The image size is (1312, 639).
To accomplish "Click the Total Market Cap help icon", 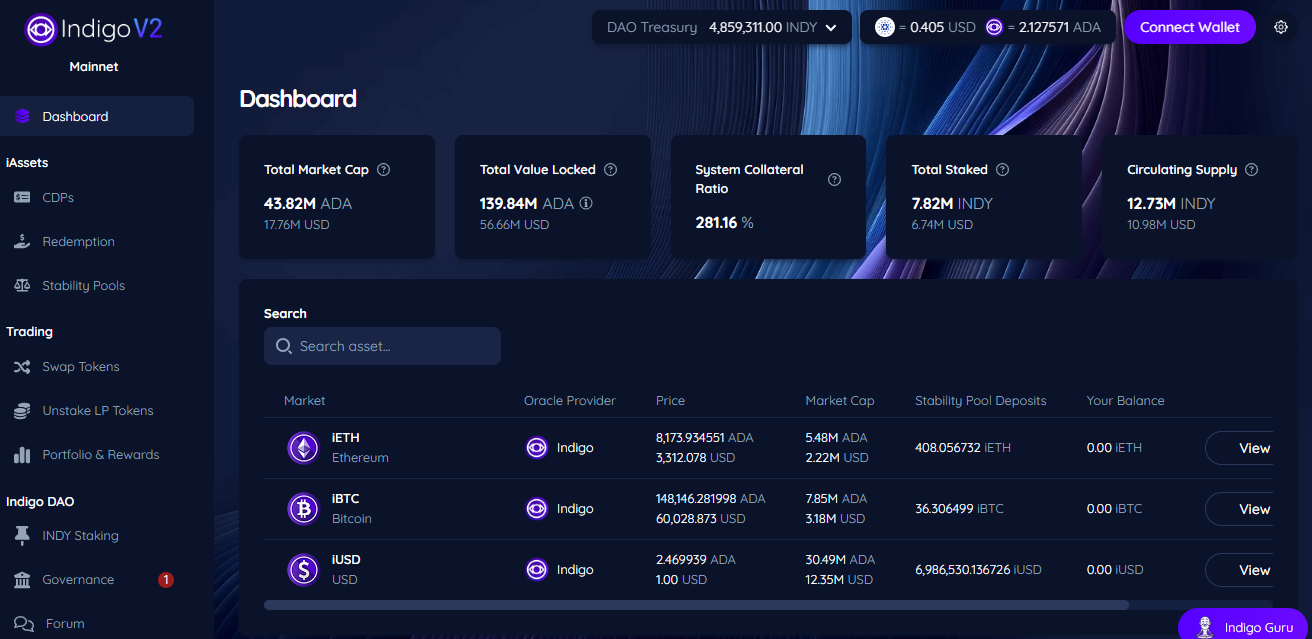I will pyautogui.click(x=383, y=170).
